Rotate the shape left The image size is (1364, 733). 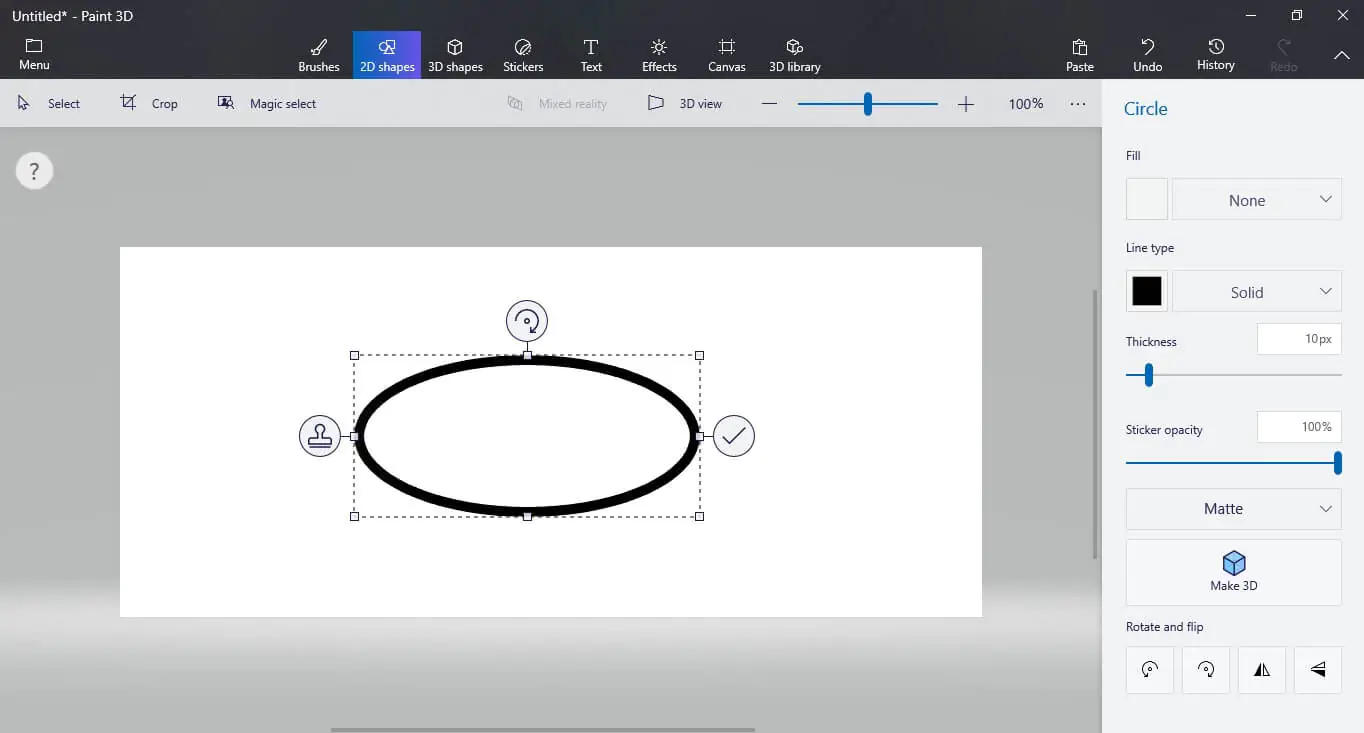[x=1150, y=670]
